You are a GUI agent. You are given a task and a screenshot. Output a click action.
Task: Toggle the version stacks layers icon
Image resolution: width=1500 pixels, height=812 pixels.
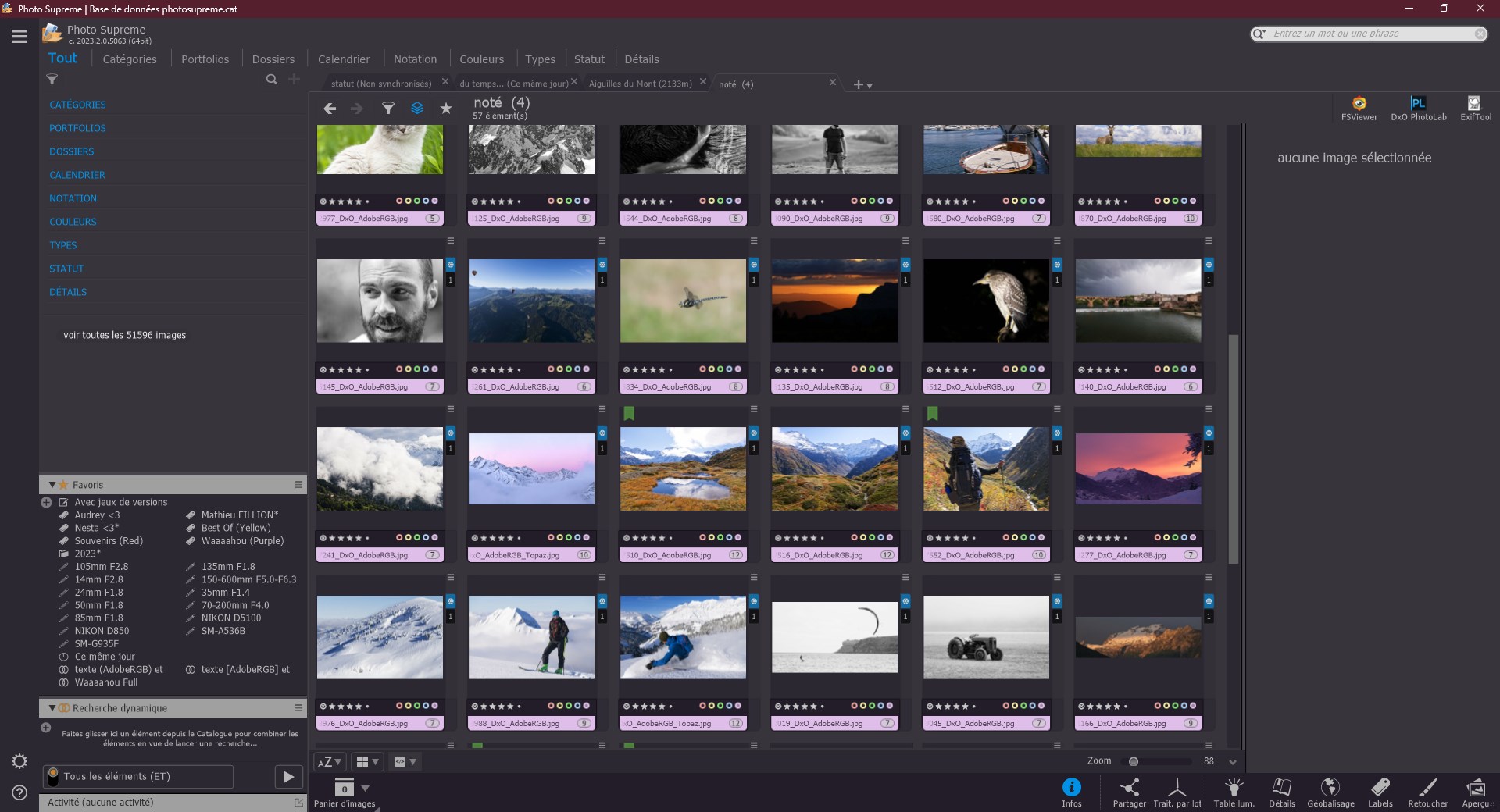pyautogui.click(x=417, y=109)
